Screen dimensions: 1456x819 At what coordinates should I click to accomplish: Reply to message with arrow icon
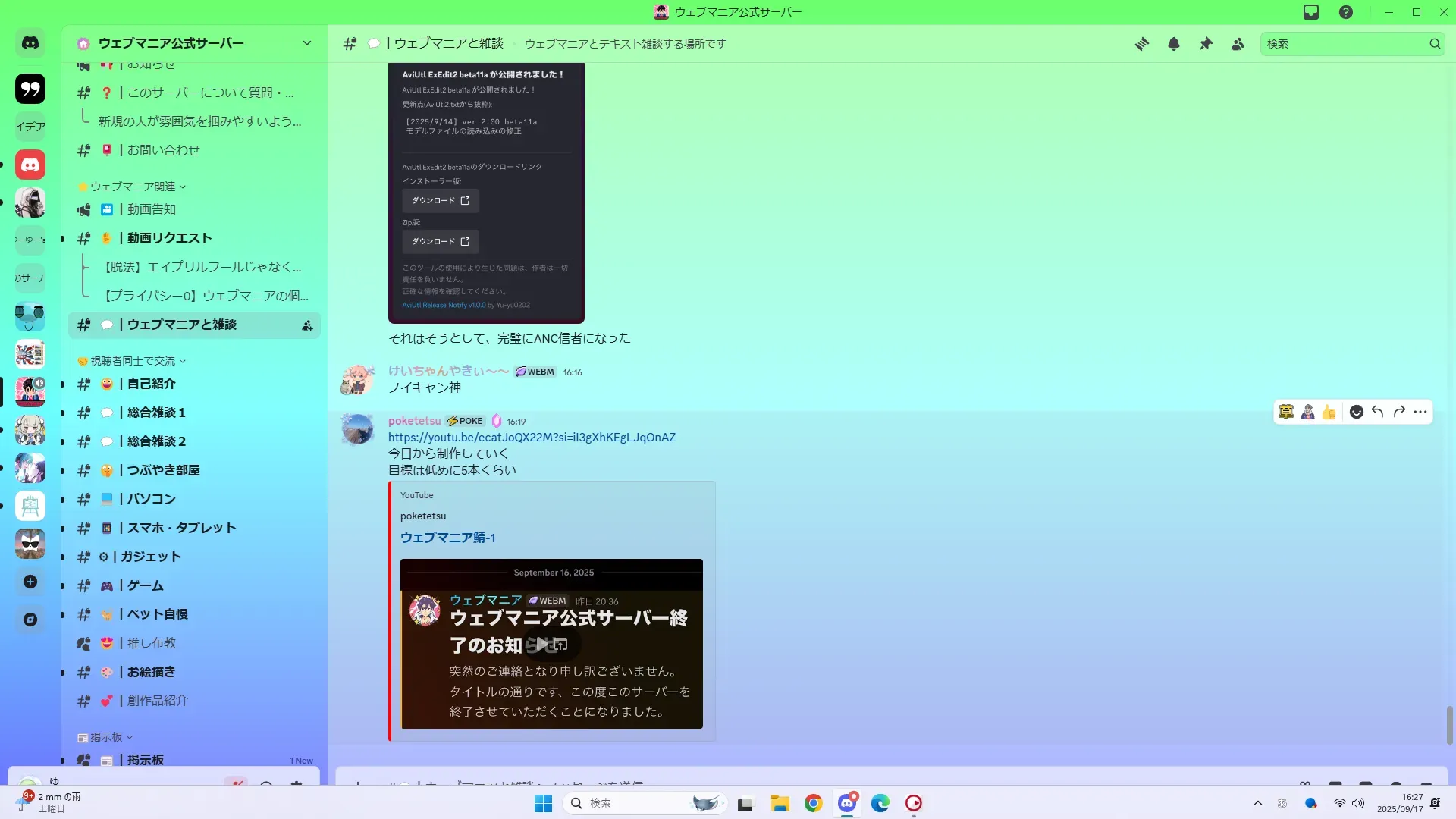tap(1377, 412)
